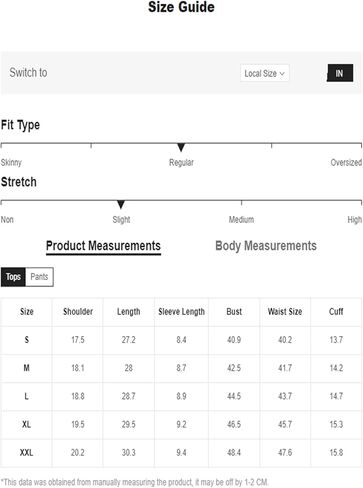Click the Sleeve Length column header
Screen dimensions: 363x488
point(181,312)
